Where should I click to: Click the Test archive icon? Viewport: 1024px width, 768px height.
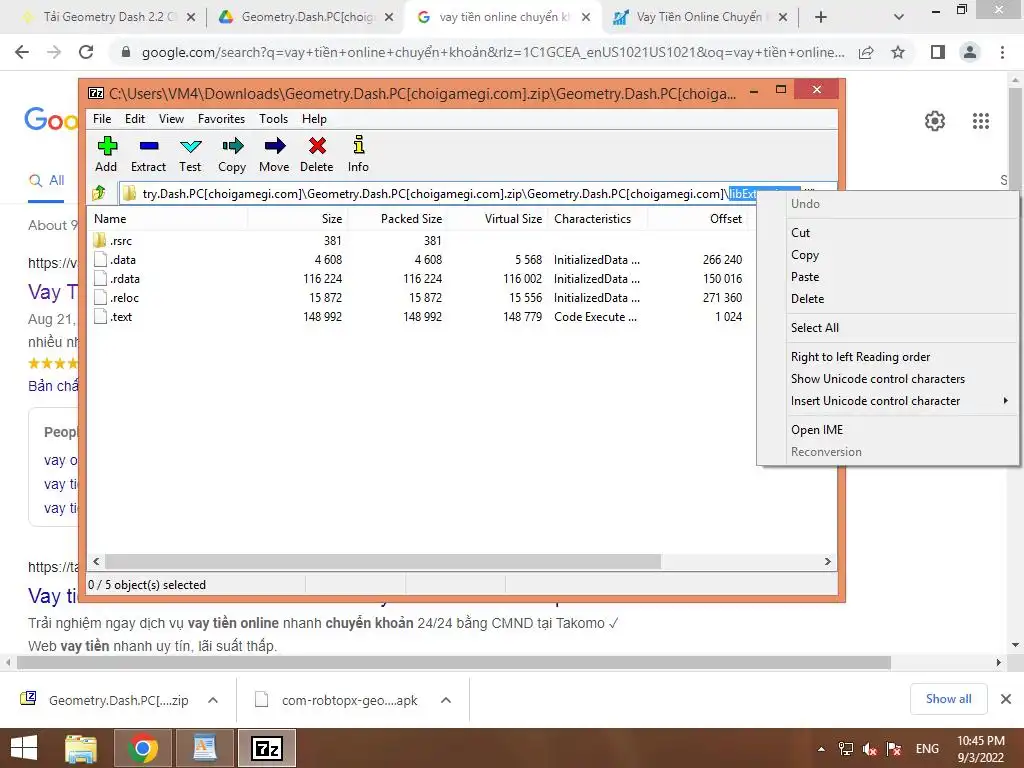190,146
